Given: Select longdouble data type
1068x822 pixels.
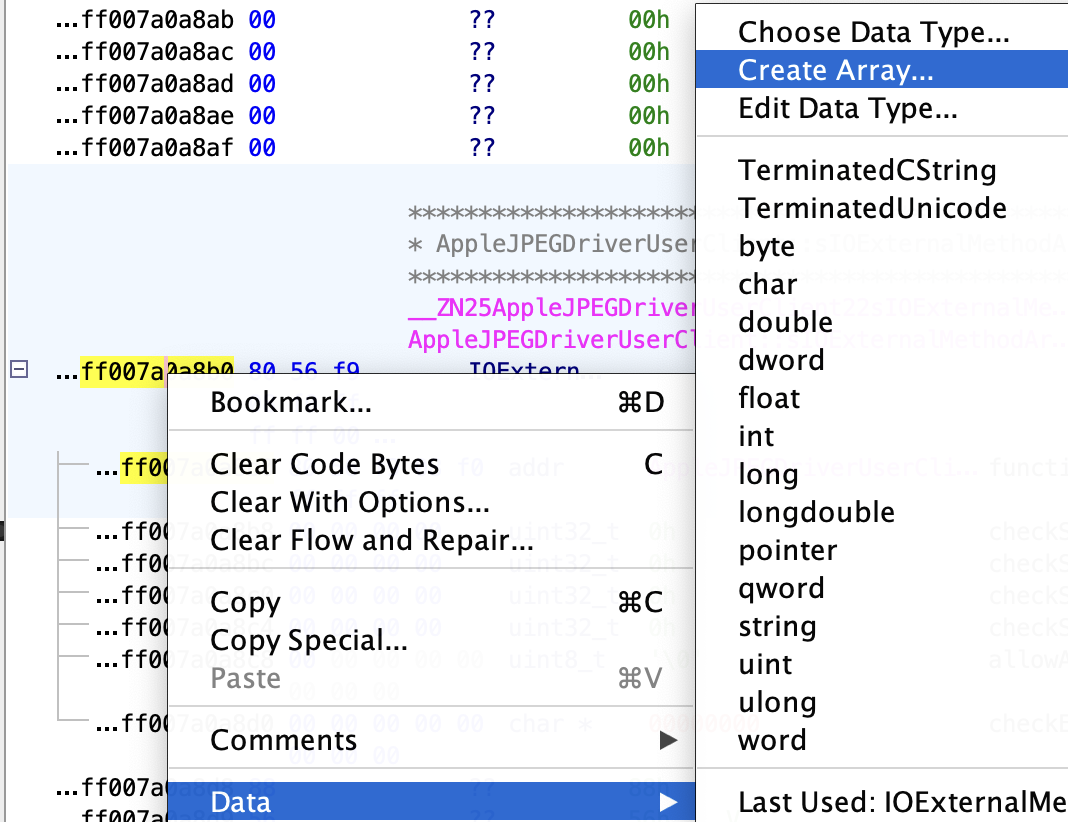Looking at the screenshot, I should point(816,513).
